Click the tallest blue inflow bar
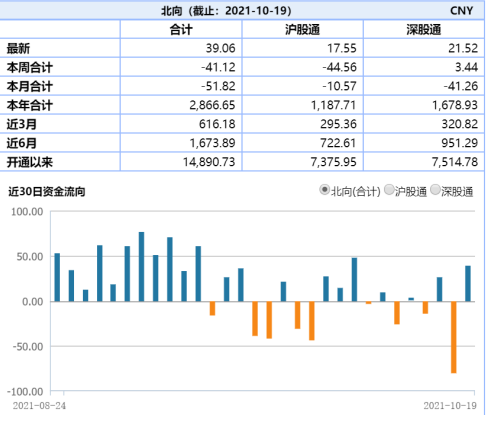The image size is (487, 421). point(141,267)
